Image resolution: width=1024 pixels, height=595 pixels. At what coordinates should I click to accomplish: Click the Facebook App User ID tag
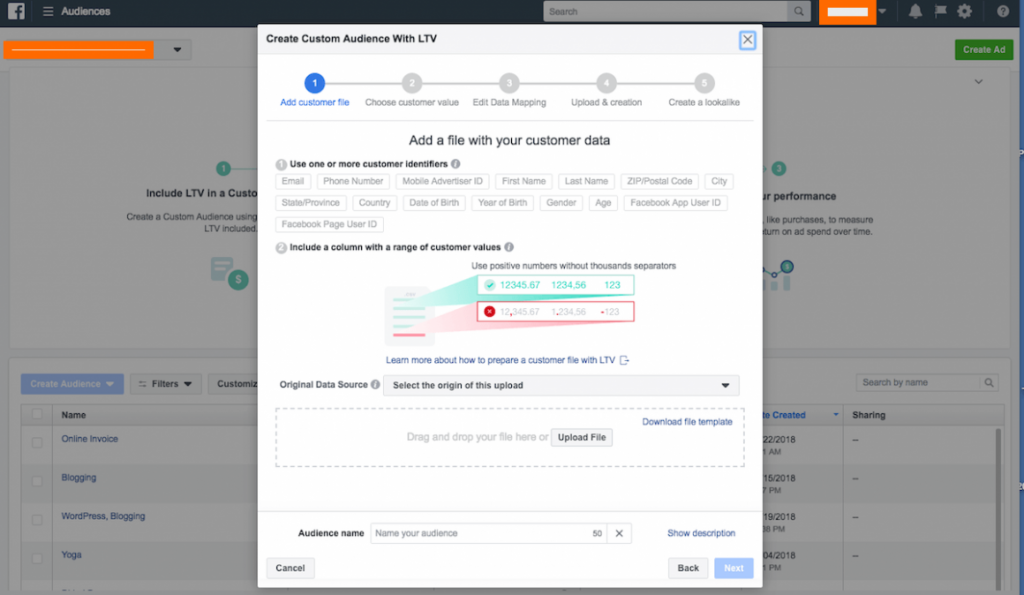tap(675, 202)
